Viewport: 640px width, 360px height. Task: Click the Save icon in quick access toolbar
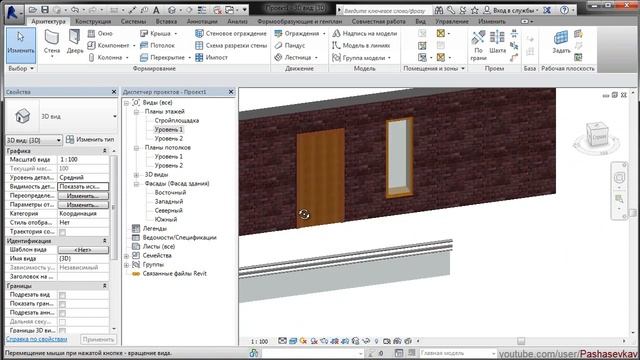point(45,9)
